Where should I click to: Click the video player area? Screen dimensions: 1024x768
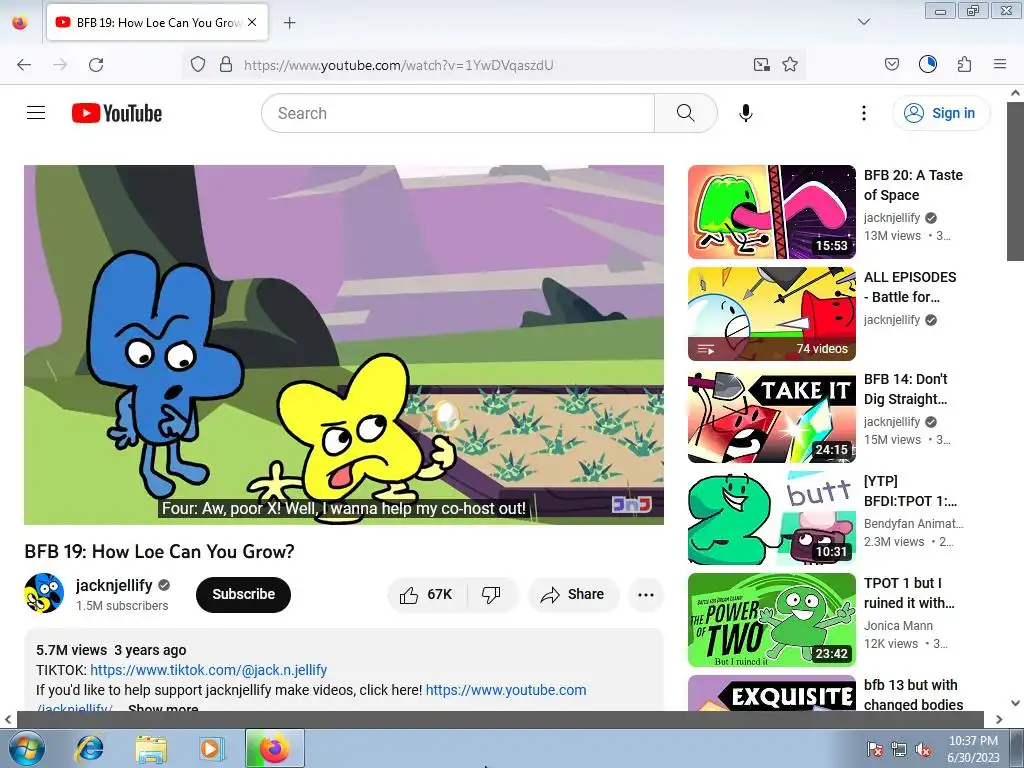344,344
